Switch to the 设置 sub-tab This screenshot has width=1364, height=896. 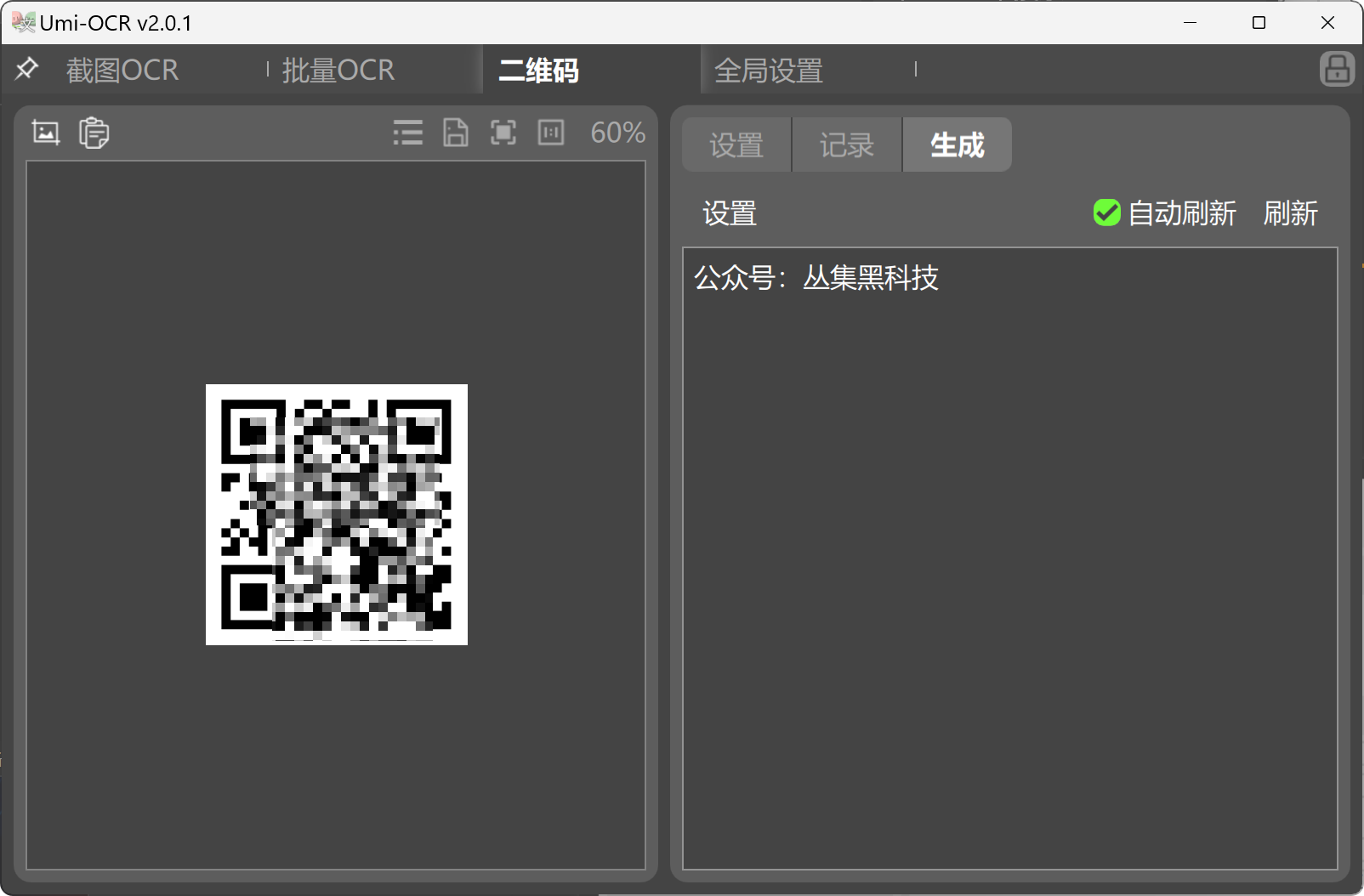click(x=736, y=145)
